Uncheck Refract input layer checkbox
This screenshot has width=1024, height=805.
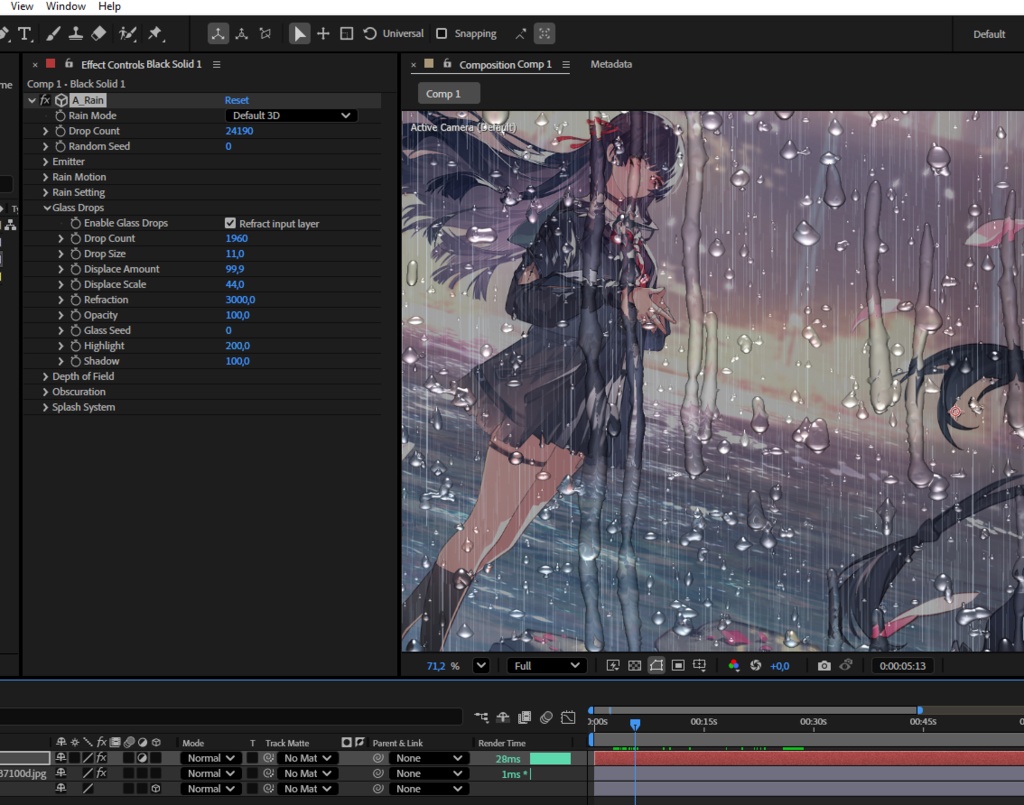[230, 223]
